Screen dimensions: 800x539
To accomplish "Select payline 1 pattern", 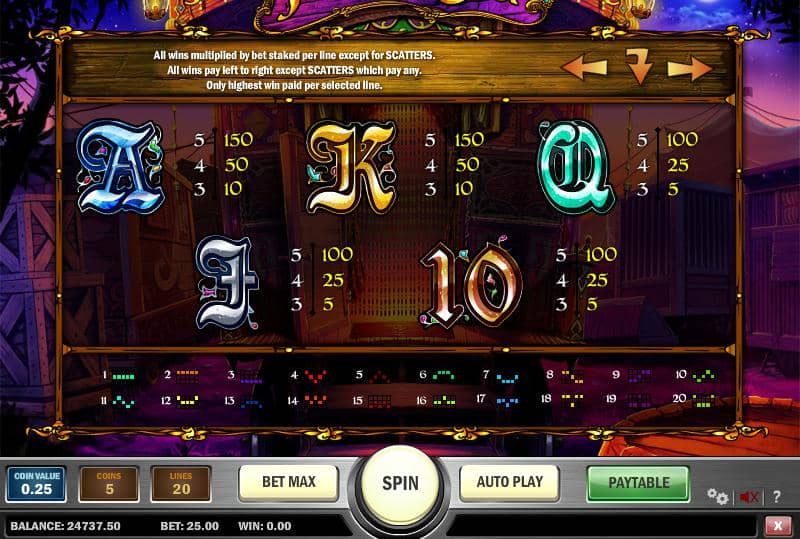I will click(x=119, y=376).
